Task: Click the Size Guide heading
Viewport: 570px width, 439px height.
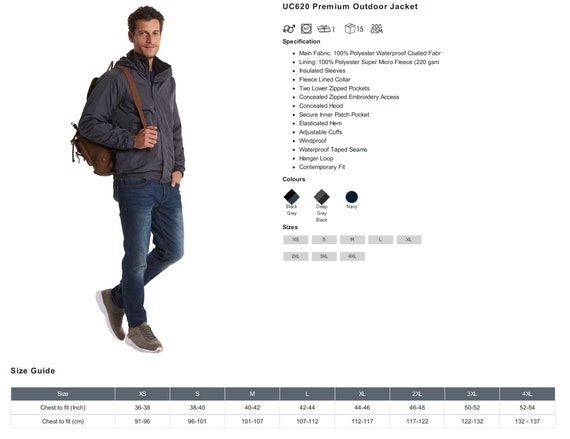Action: (x=33, y=371)
